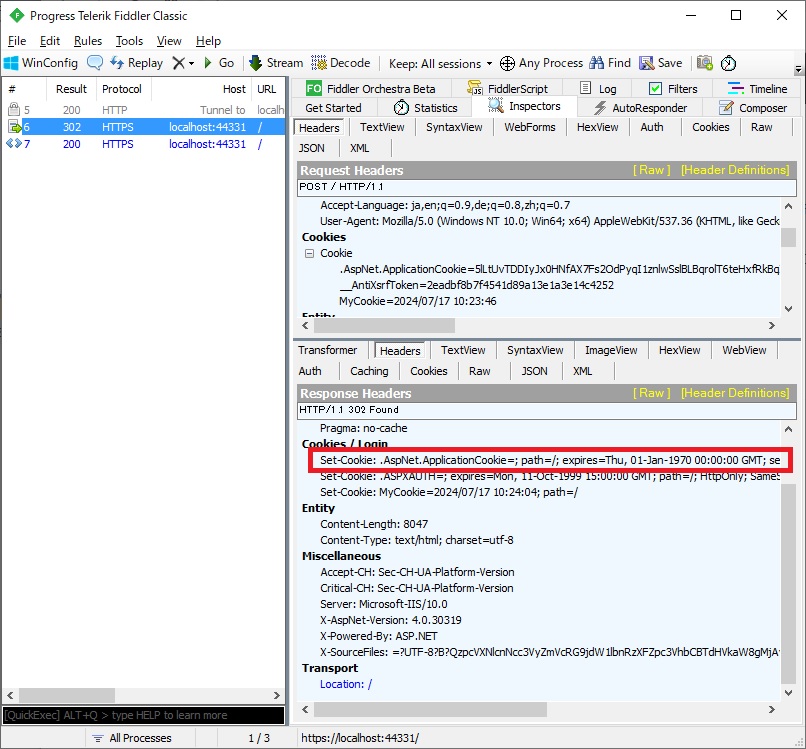
Task: Click the timer stopwatch icon
Action: click(728, 63)
